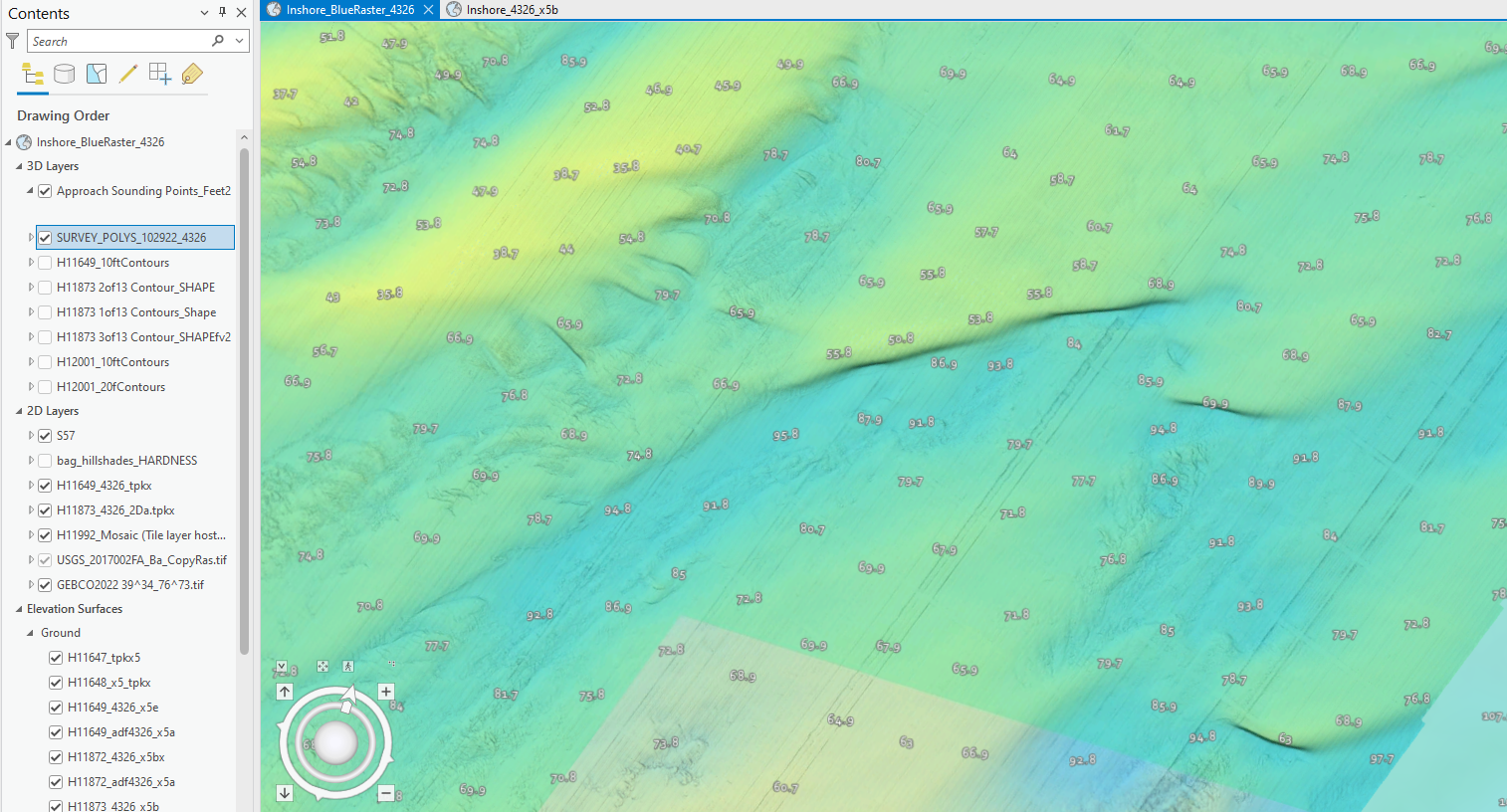Open the List By Selection view
This screenshot has height=812, width=1507.
coord(96,74)
